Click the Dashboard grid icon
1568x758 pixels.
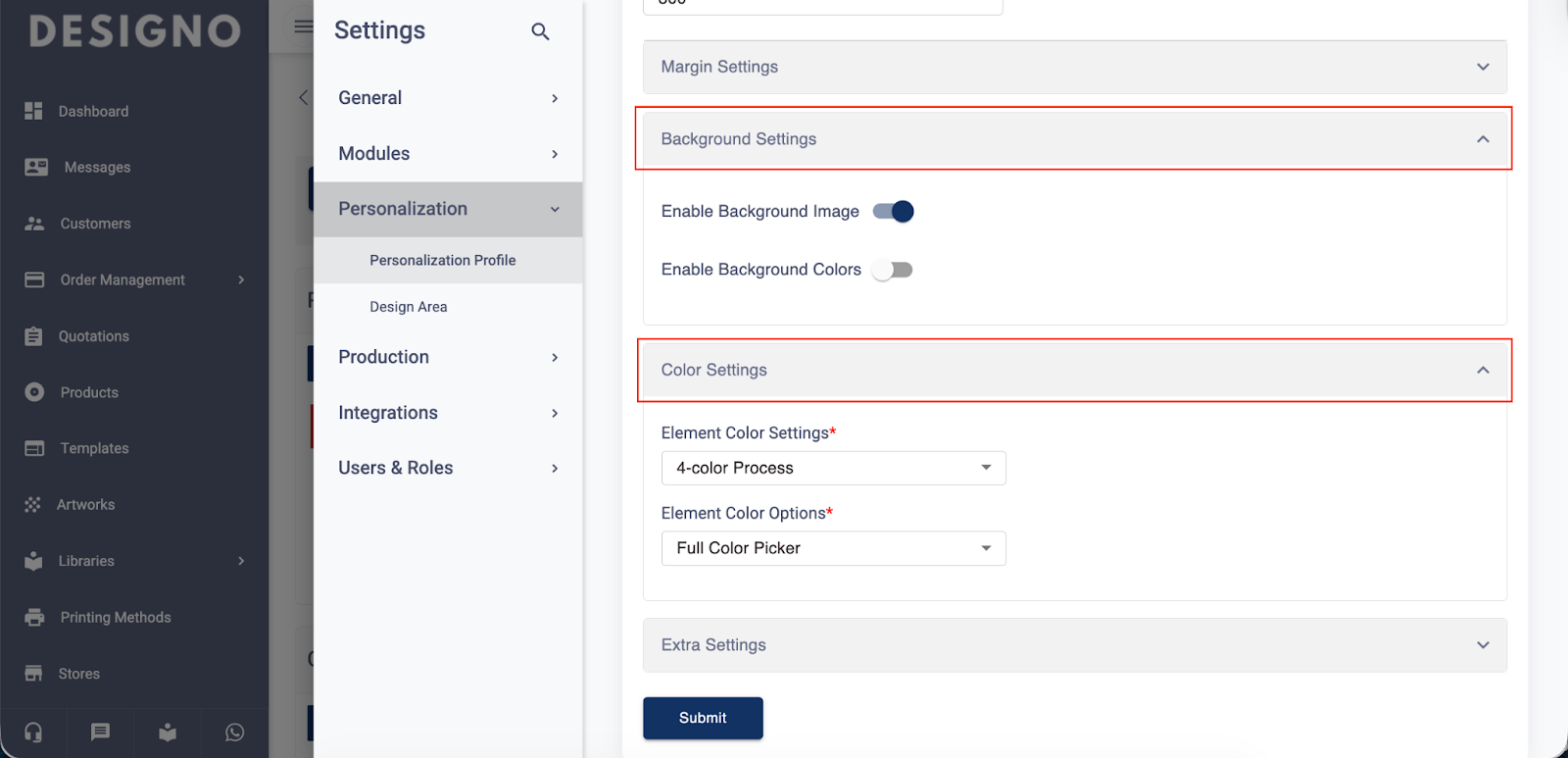point(33,111)
